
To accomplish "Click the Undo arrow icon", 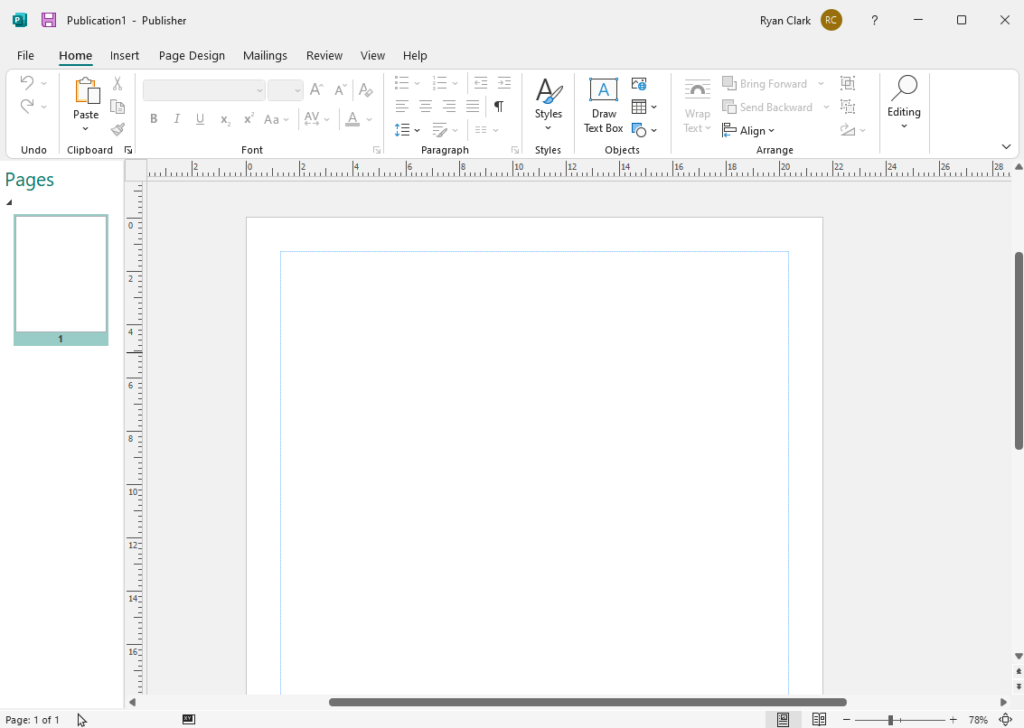I will tap(27, 83).
